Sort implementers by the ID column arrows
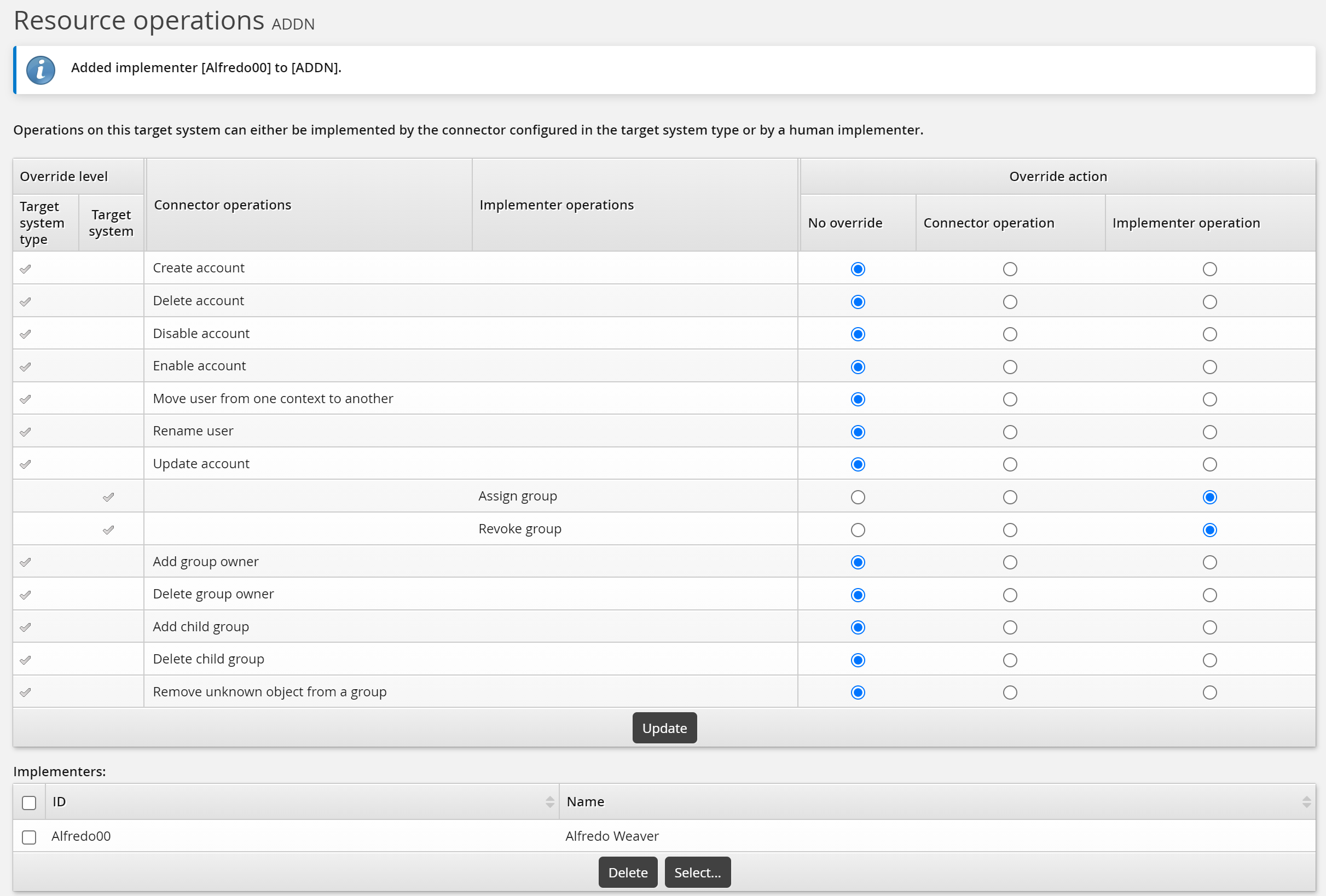The height and width of the screenshot is (896, 1326). (x=549, y=802)
